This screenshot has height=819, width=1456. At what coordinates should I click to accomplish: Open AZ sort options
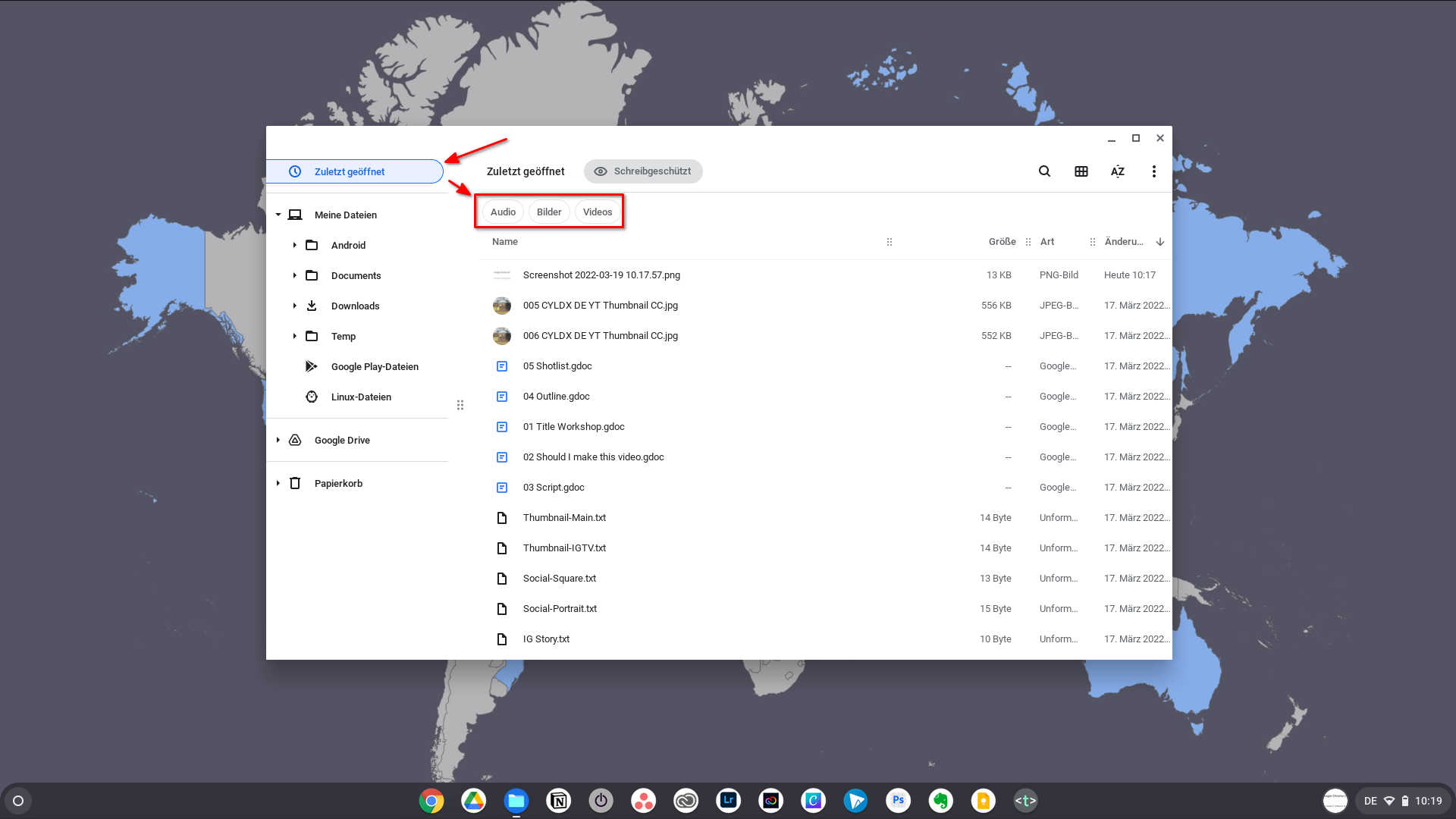pyautogui.click(x=1118, y=171)
